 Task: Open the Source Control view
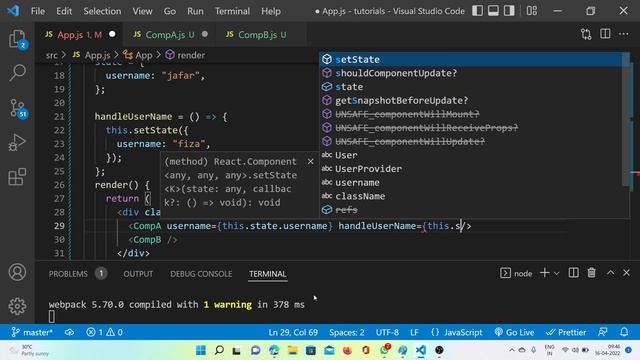tap(18, 109)
